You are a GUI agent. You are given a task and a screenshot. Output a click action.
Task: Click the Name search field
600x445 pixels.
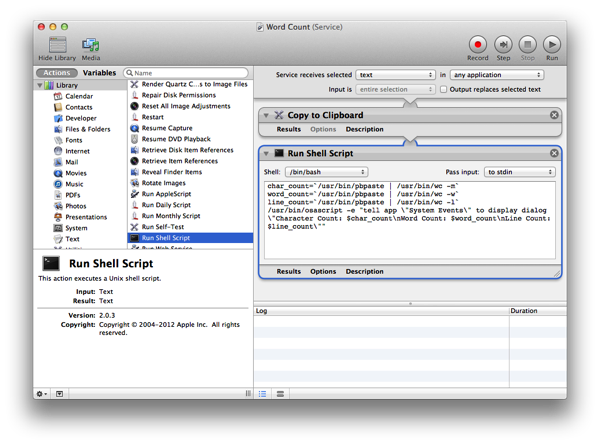pos(186,73)
